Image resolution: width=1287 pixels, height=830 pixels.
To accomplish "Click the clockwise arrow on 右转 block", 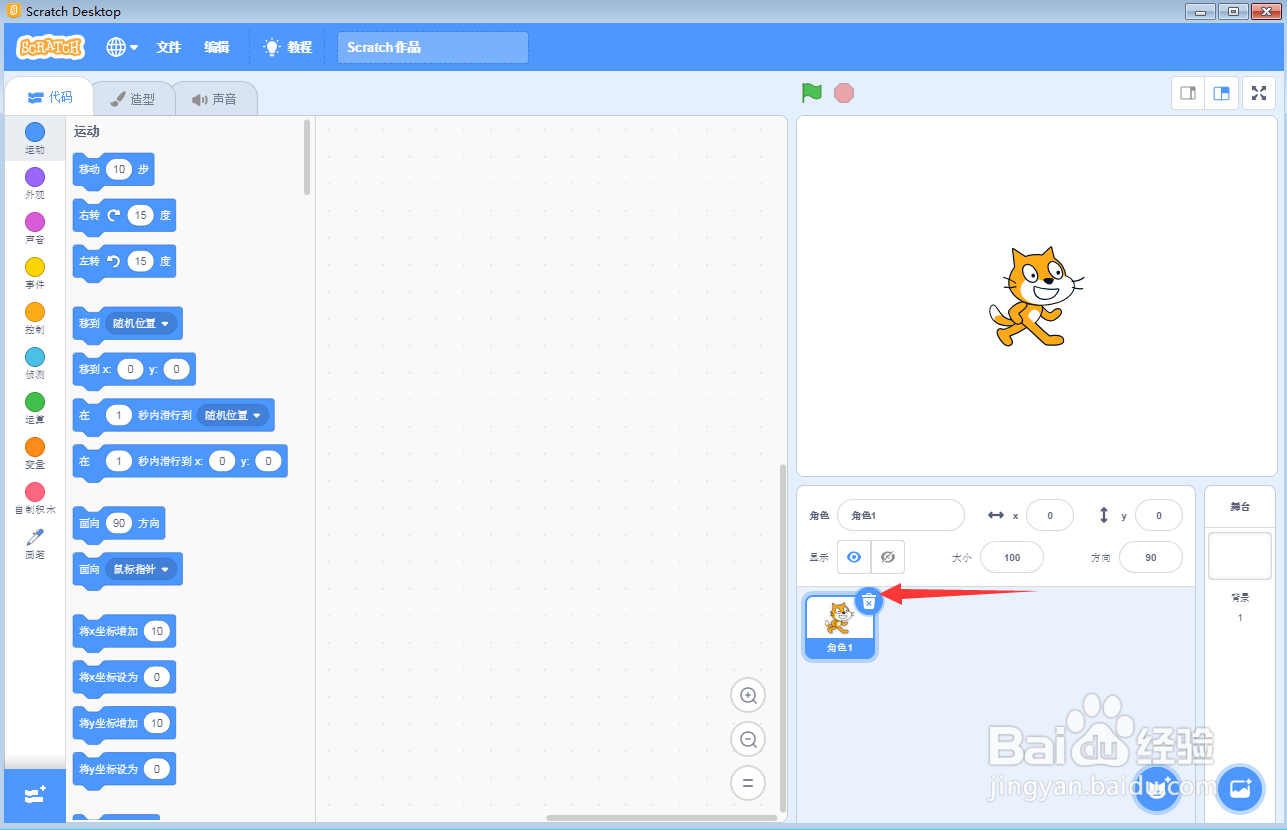I will point(114,215).
